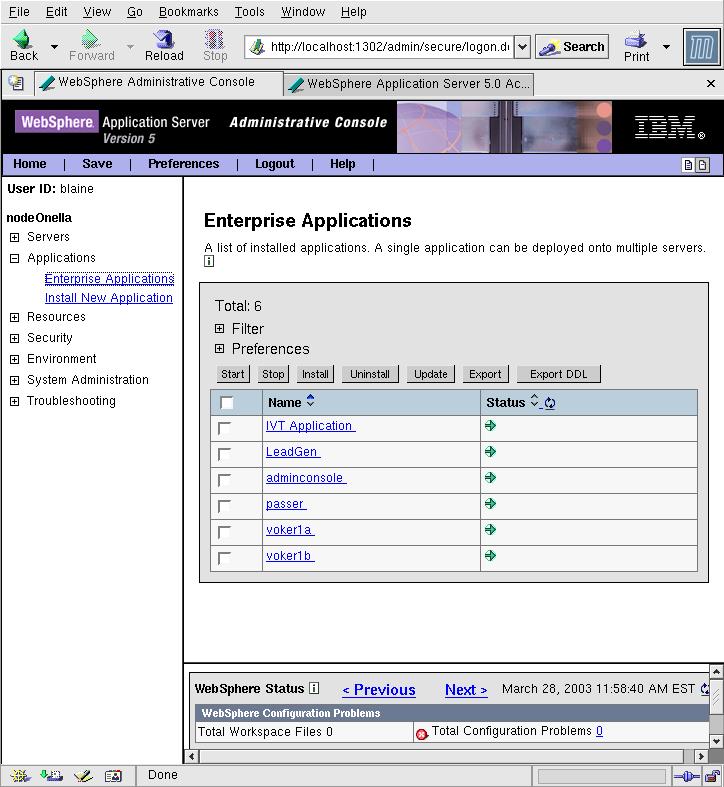
Task: Click the new tab icon beside the tabs
Action: pyautogui.click(x=16, y=83)
